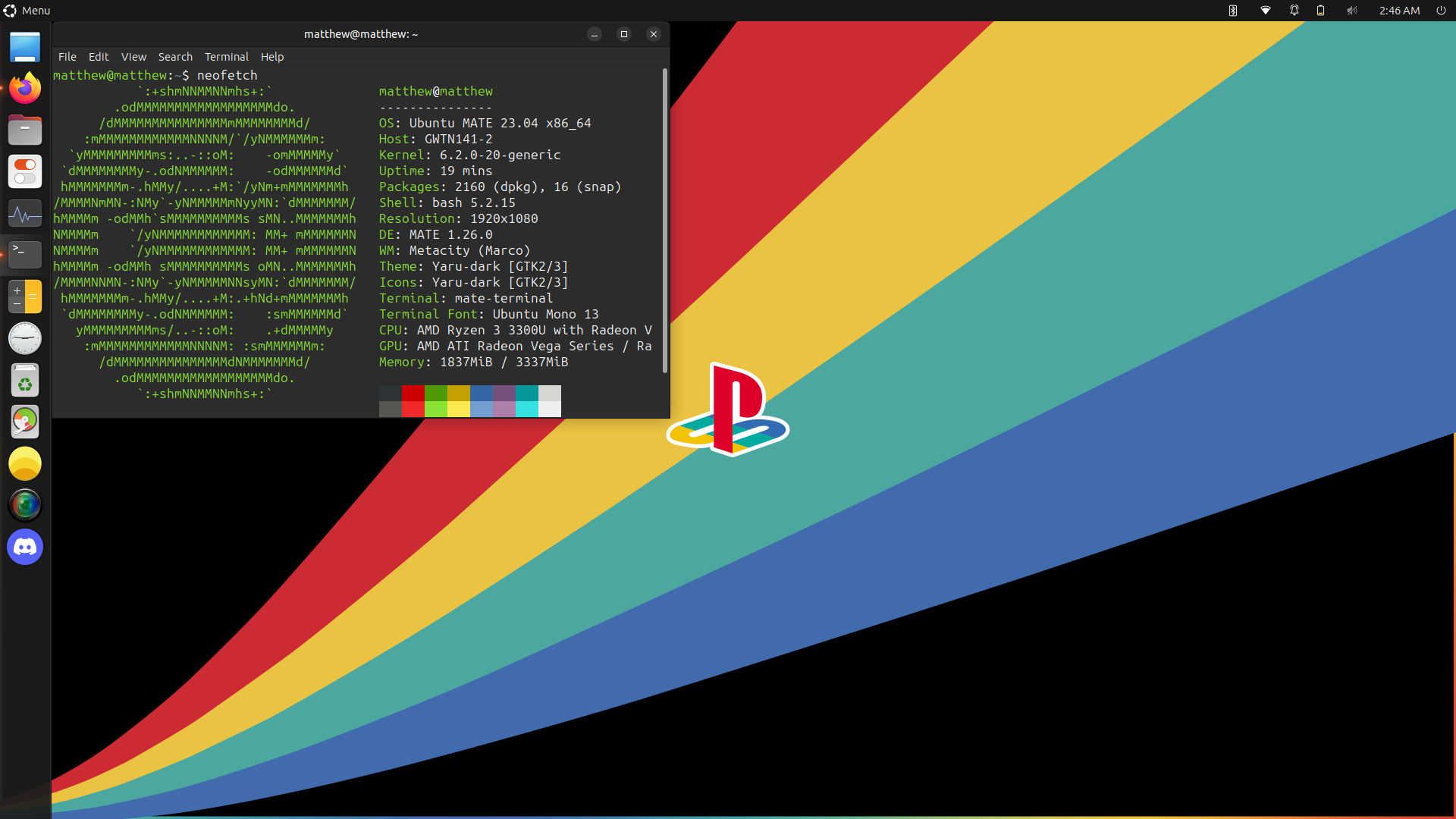The height and width of the screenshot is (819, 1456).
Task: Minimize the terminal window
Action: pyautogui.click(x=595, y=34)
